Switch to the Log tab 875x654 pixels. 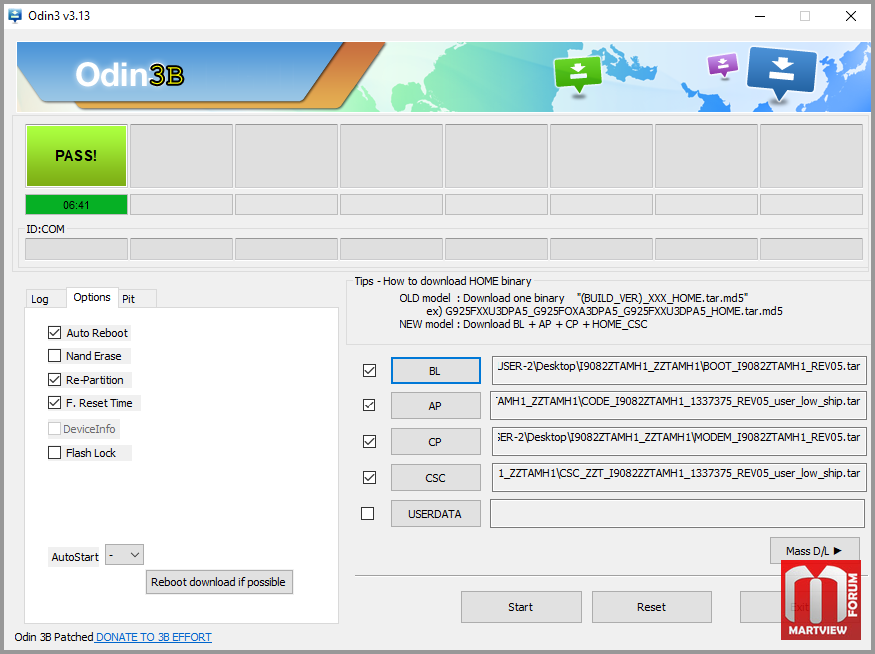(x=40, y=299)
